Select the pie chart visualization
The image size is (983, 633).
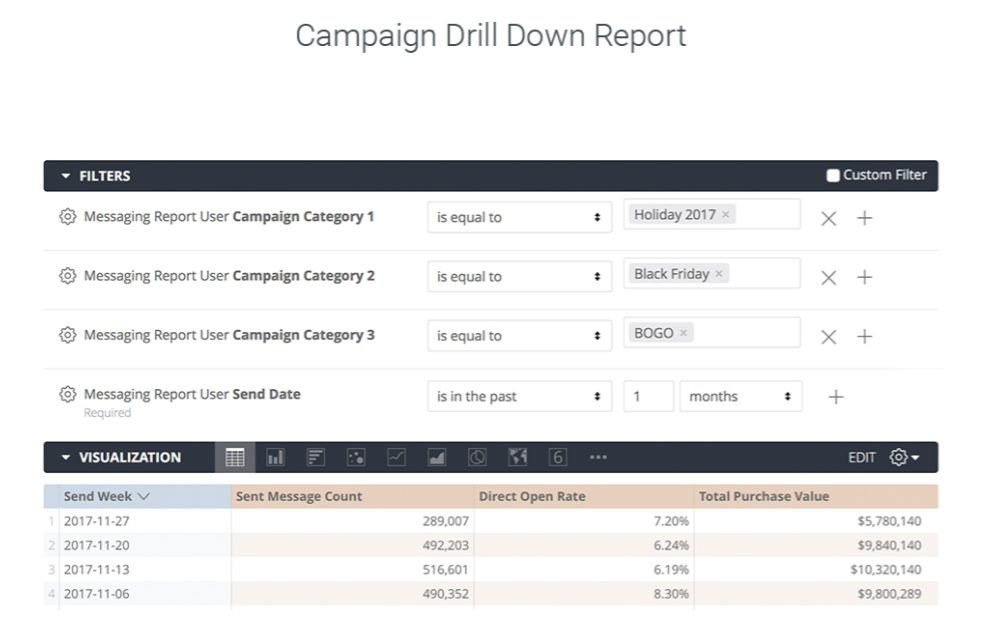click(x=477, y=457)
